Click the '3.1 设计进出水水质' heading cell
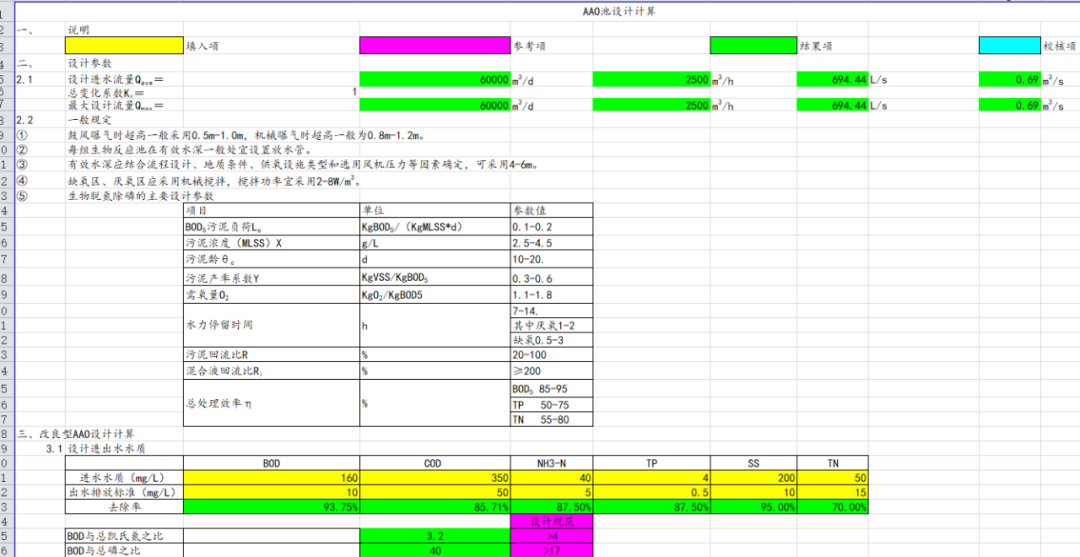 pos(96,449)
